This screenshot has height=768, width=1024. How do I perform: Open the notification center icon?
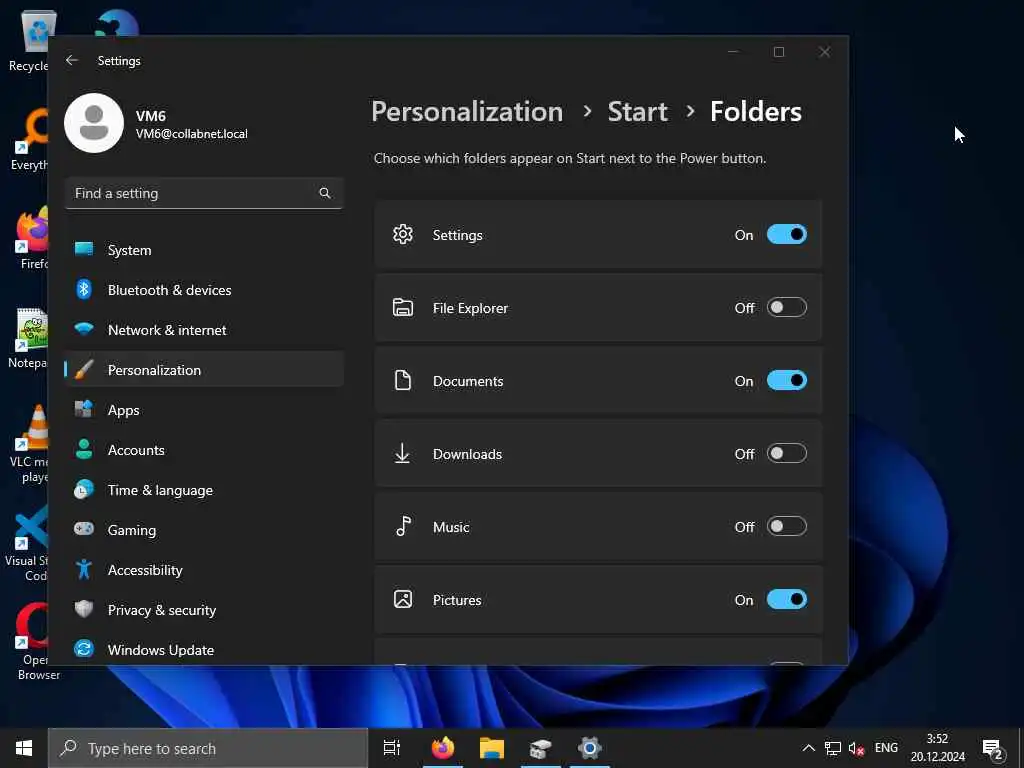coord(992,748)
